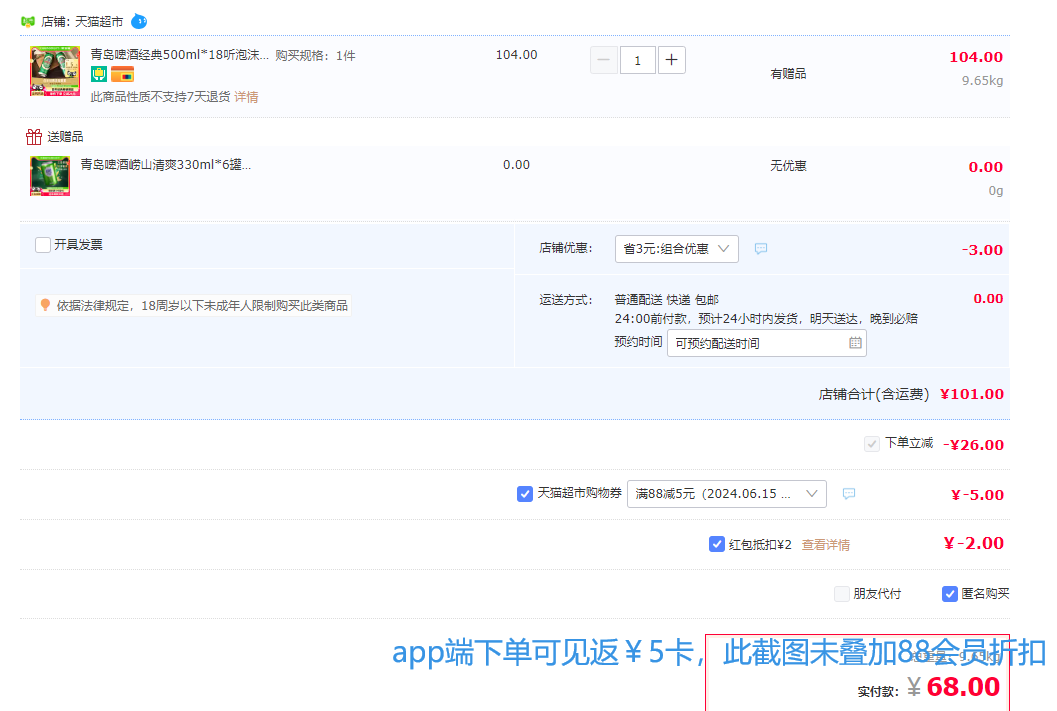Viewport: 1057px width, 711px height.
Task: Increase the quantity with the plus button
Action: click(671, 60)
